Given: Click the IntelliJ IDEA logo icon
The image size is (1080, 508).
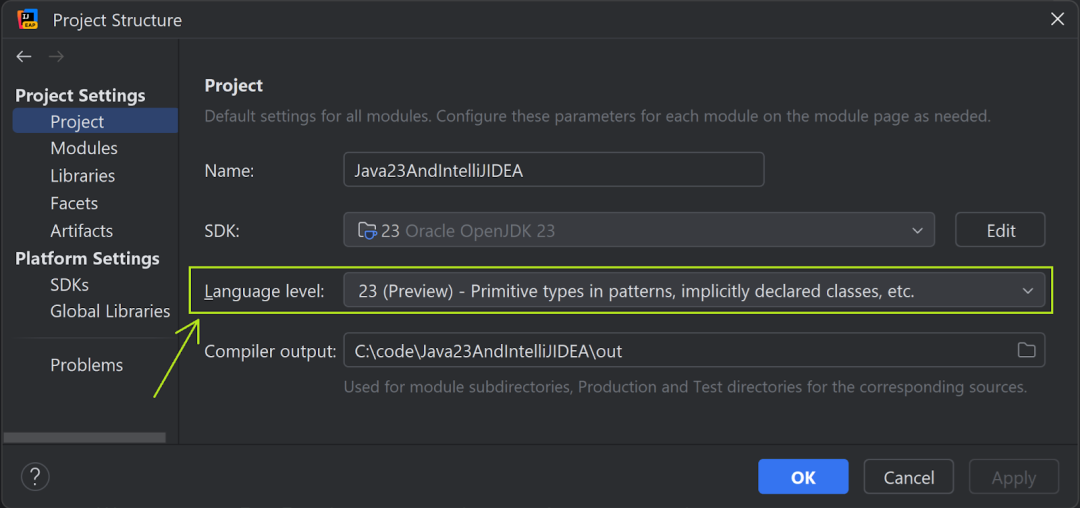Looking at the screenshot, I should [27, 19].
